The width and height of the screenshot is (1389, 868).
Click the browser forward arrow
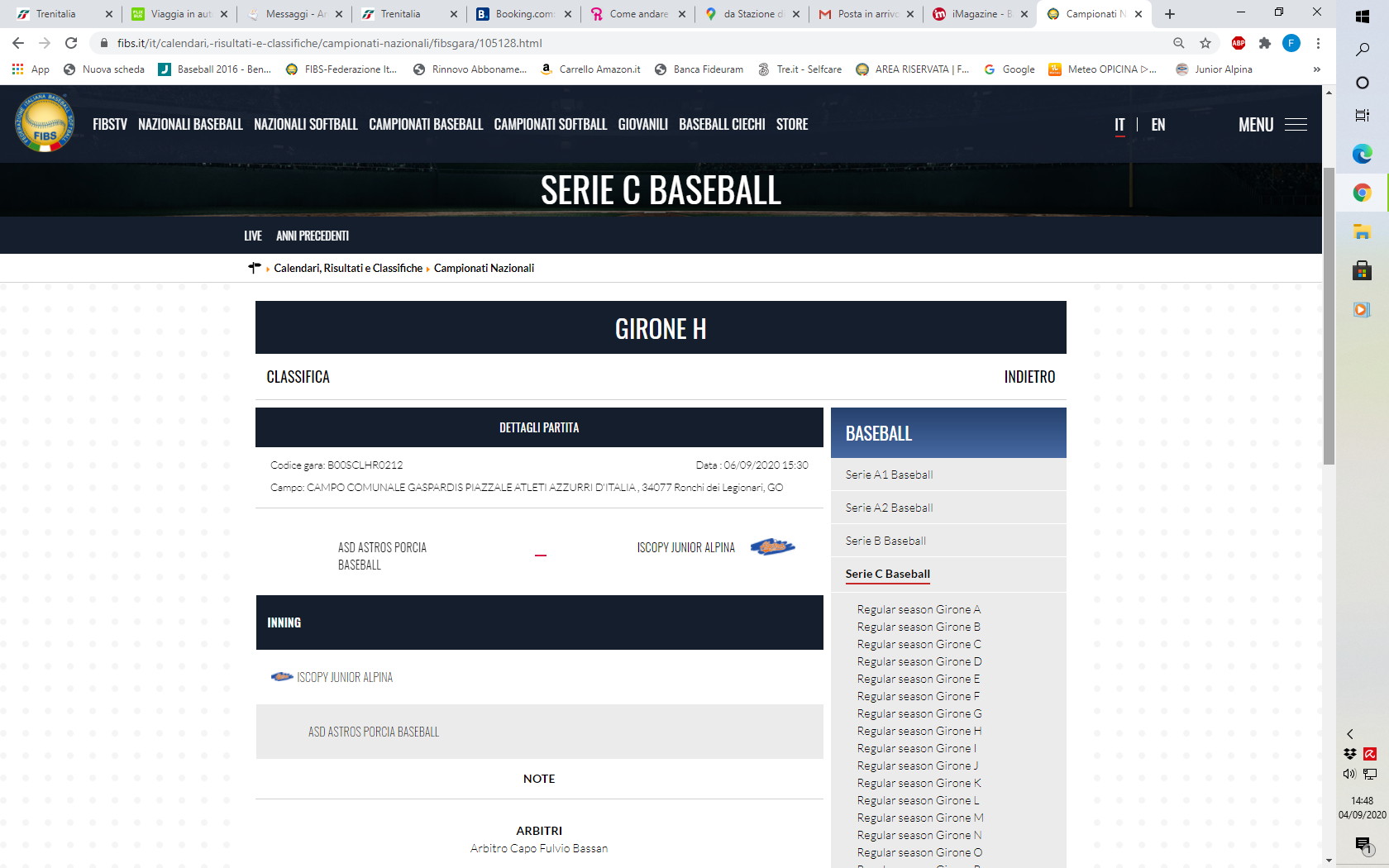[x=45, y=43]
